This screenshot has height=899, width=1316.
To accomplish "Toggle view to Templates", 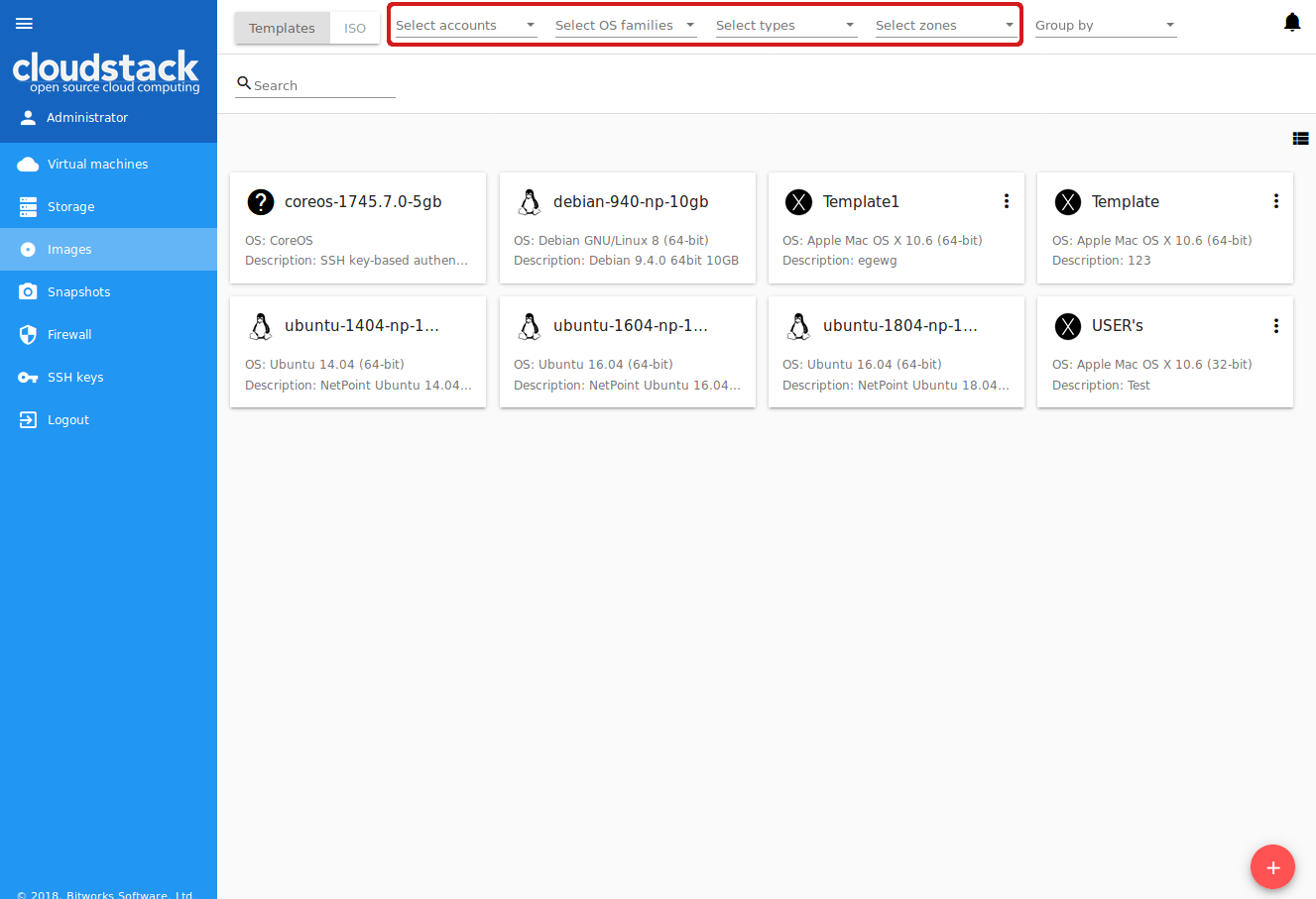I will [x=282, y=28].
